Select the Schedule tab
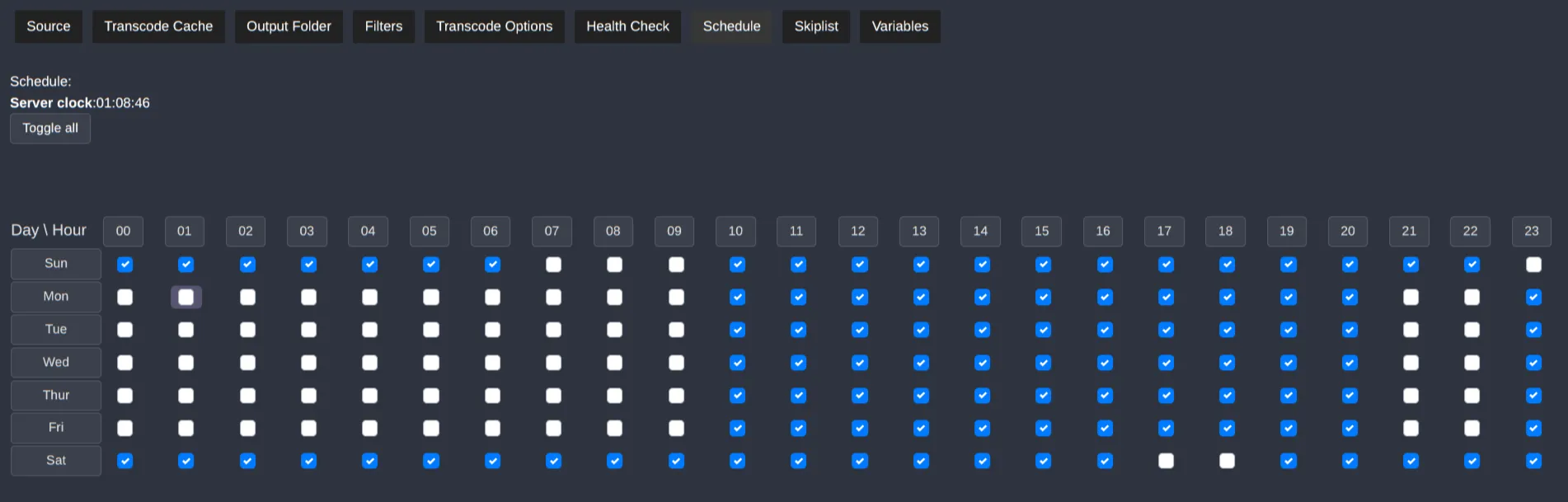1568x502 pixels. pyautogui.click(x=731, y=26)
